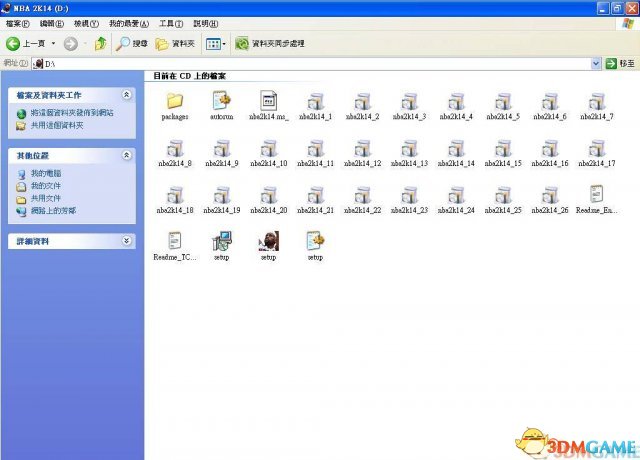Open the 說明(H) Help menu
Viewport: 640px width, 460px height.
click(x=206, y=24)
